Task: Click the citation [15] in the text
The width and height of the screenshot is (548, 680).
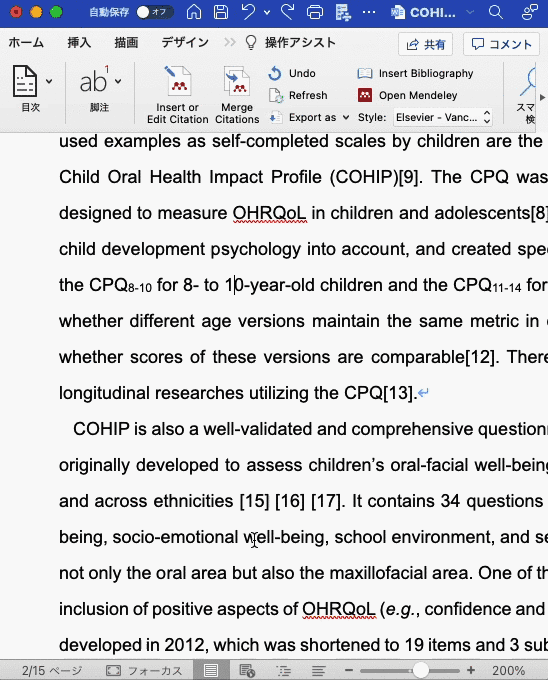Action: (254, 501)
